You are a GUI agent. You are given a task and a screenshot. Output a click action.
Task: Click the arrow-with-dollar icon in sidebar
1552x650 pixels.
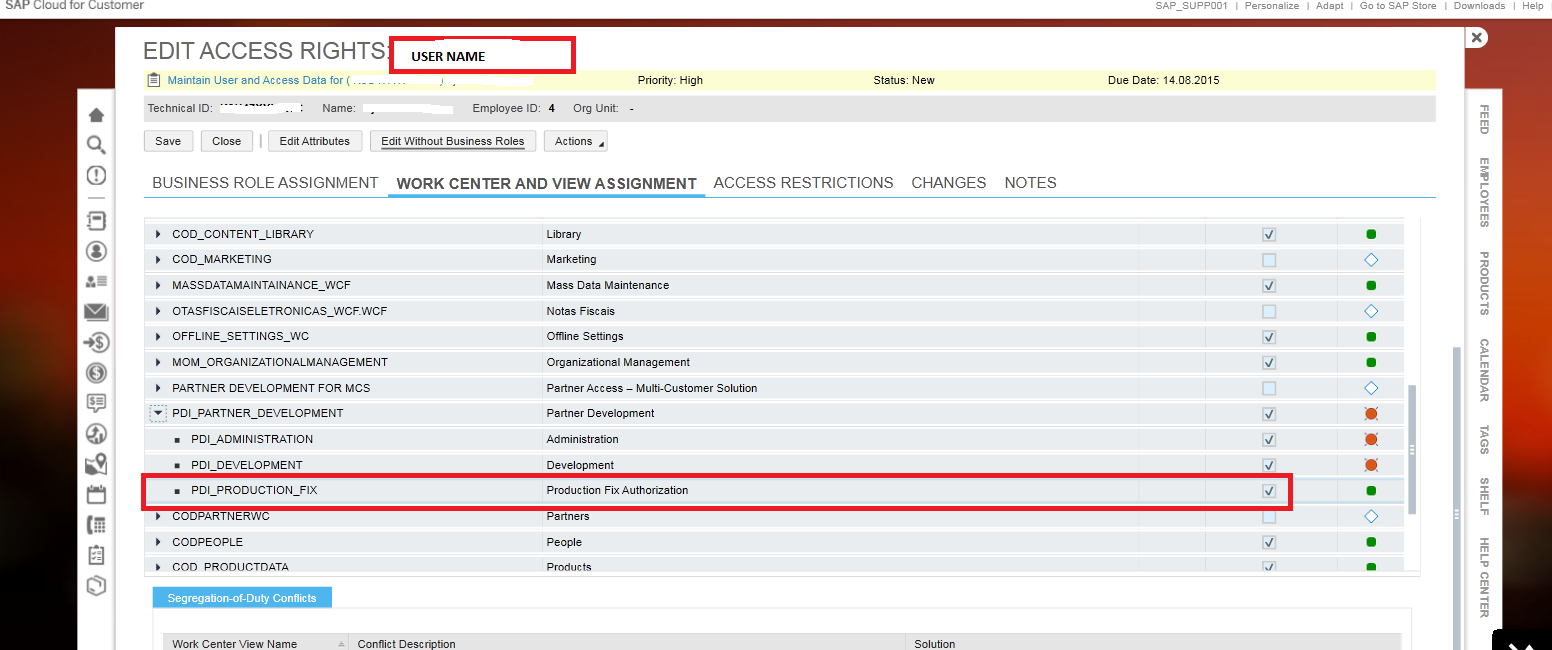pyautogui.click(x=96, y=343)
